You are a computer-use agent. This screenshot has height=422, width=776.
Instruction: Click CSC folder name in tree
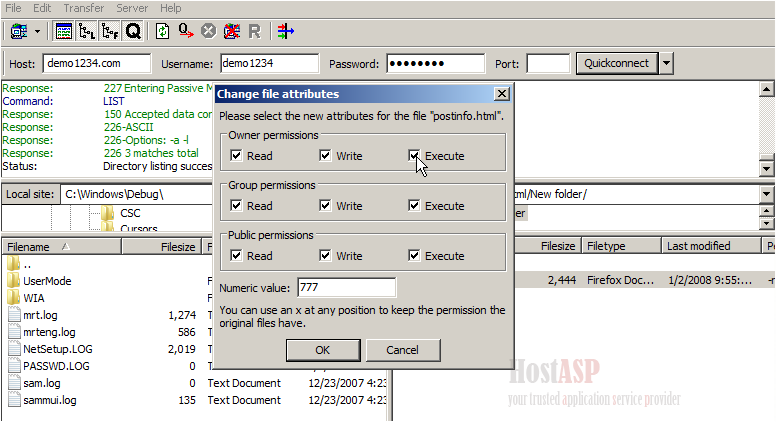[131, 213]
